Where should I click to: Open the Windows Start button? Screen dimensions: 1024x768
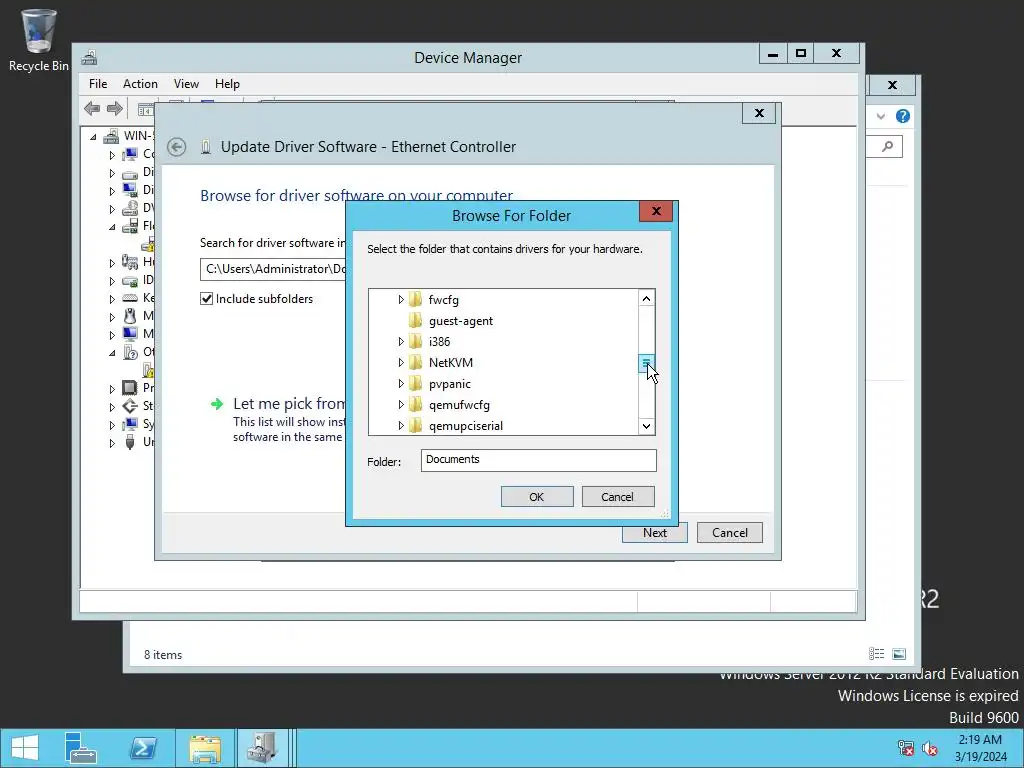[x=25, y=748]
